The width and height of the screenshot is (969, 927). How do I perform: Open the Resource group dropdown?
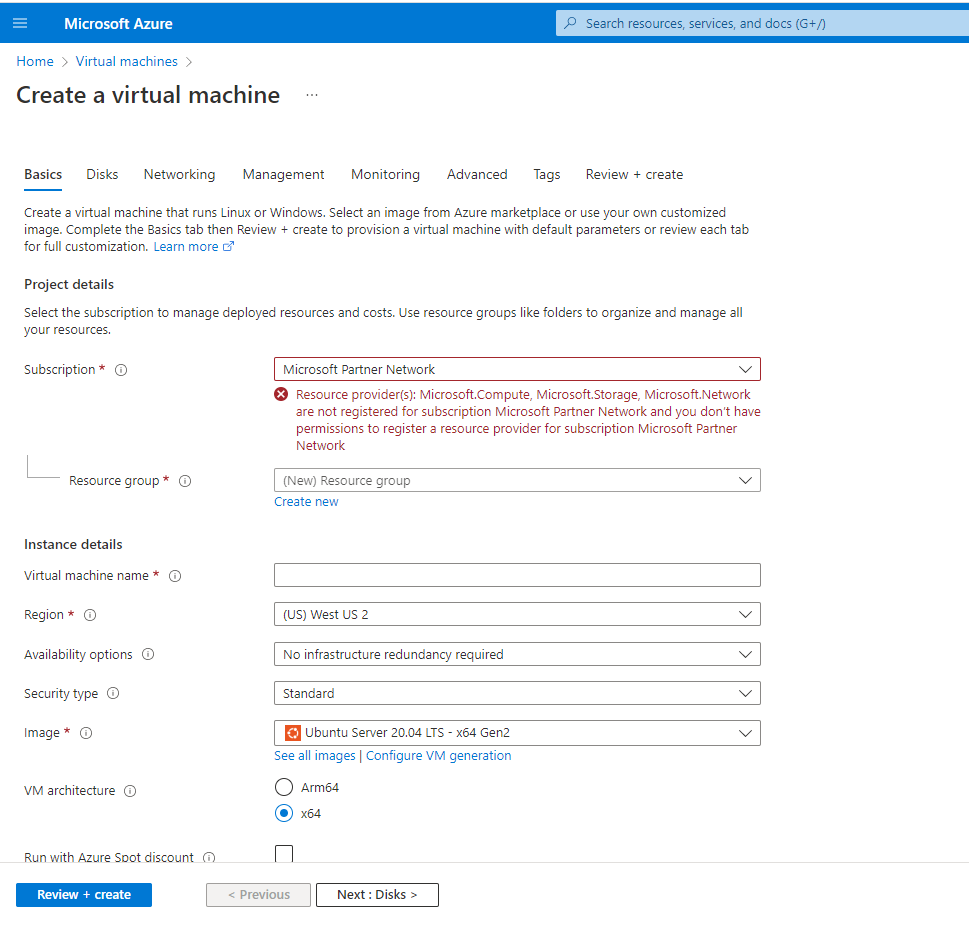(x=517, y=480)
